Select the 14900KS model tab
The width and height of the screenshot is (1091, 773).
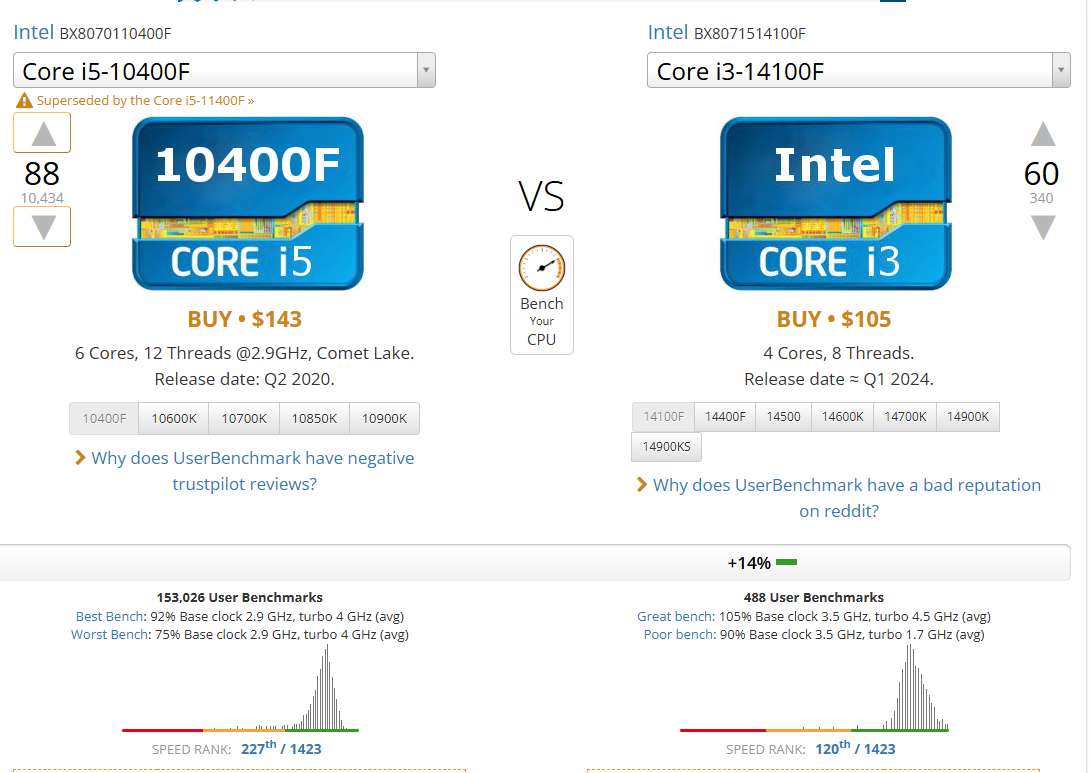666,447
